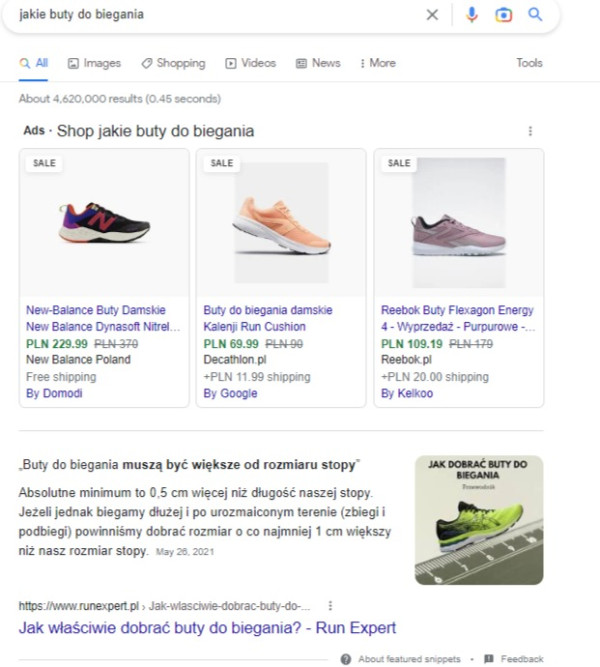Click About featured snippets help icon
600x667 pixels.
click(x=345, y=659)
